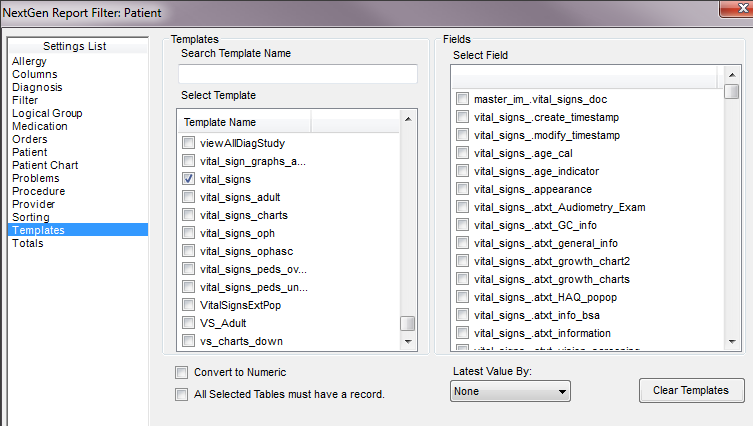Check vital_signs_.age_indicator field checkbox
Viewport: 753px width, 426px height.
coord(462,171)
